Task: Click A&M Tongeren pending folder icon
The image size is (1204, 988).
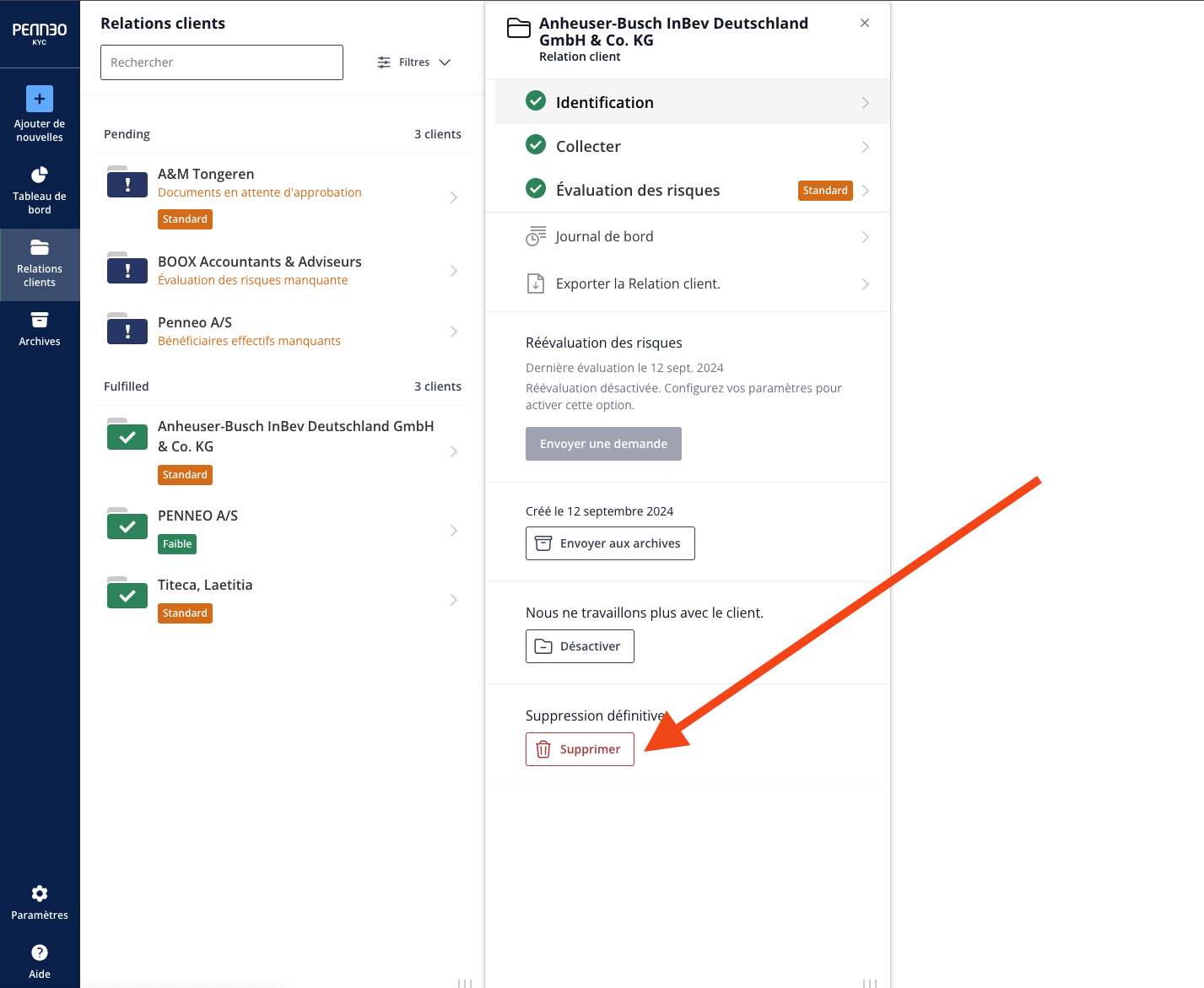Action: (x=127, y=182)
